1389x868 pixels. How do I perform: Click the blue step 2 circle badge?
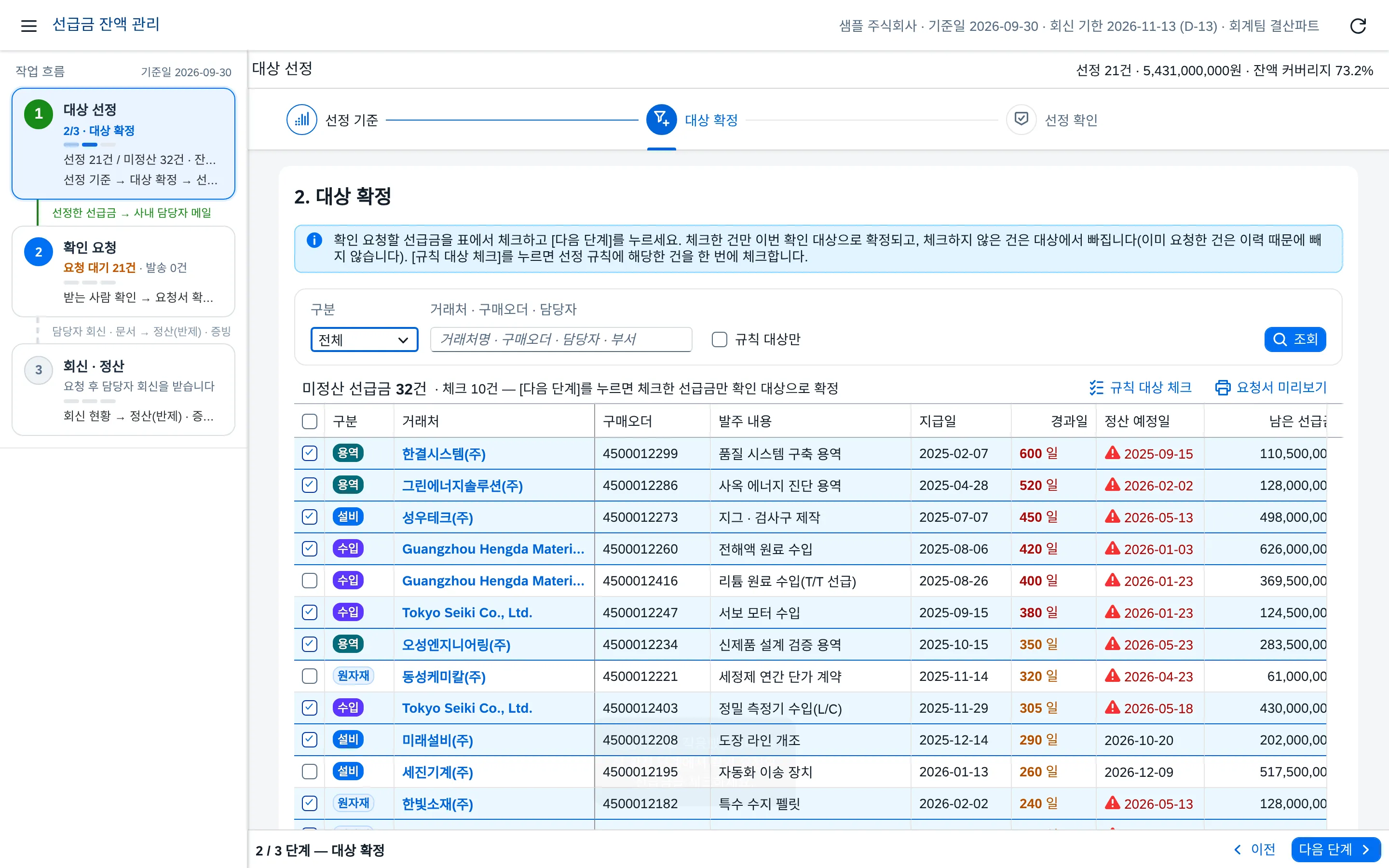tap(39, 251)
